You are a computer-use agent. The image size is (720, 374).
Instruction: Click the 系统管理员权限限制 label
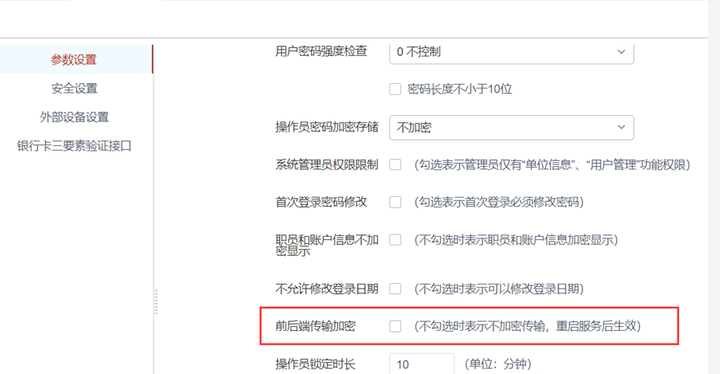(x=327, y=164)
